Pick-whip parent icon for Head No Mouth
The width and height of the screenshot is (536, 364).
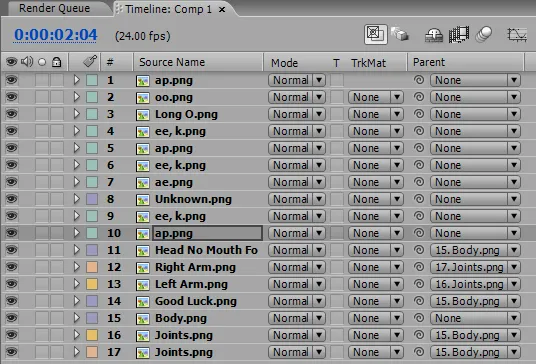419,250
